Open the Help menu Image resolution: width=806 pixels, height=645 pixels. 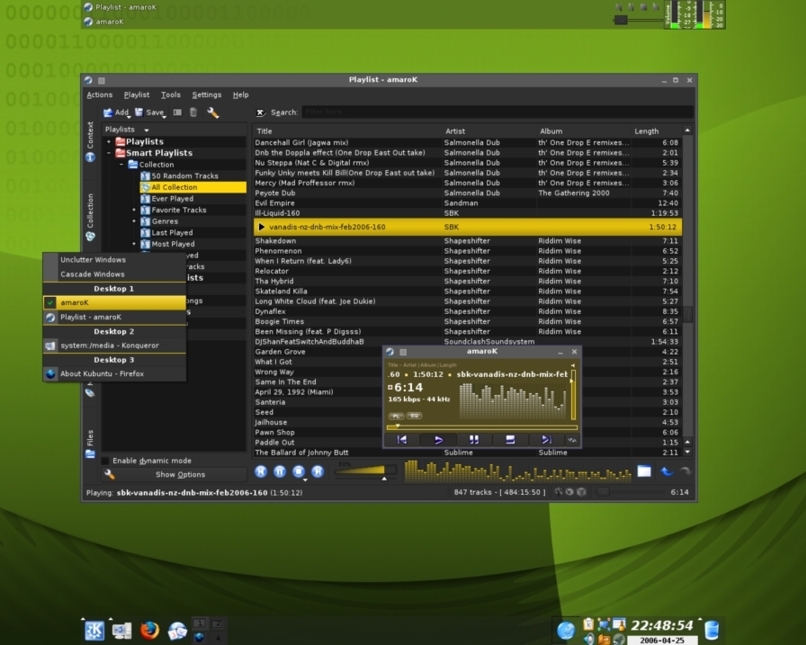(240, 95)
